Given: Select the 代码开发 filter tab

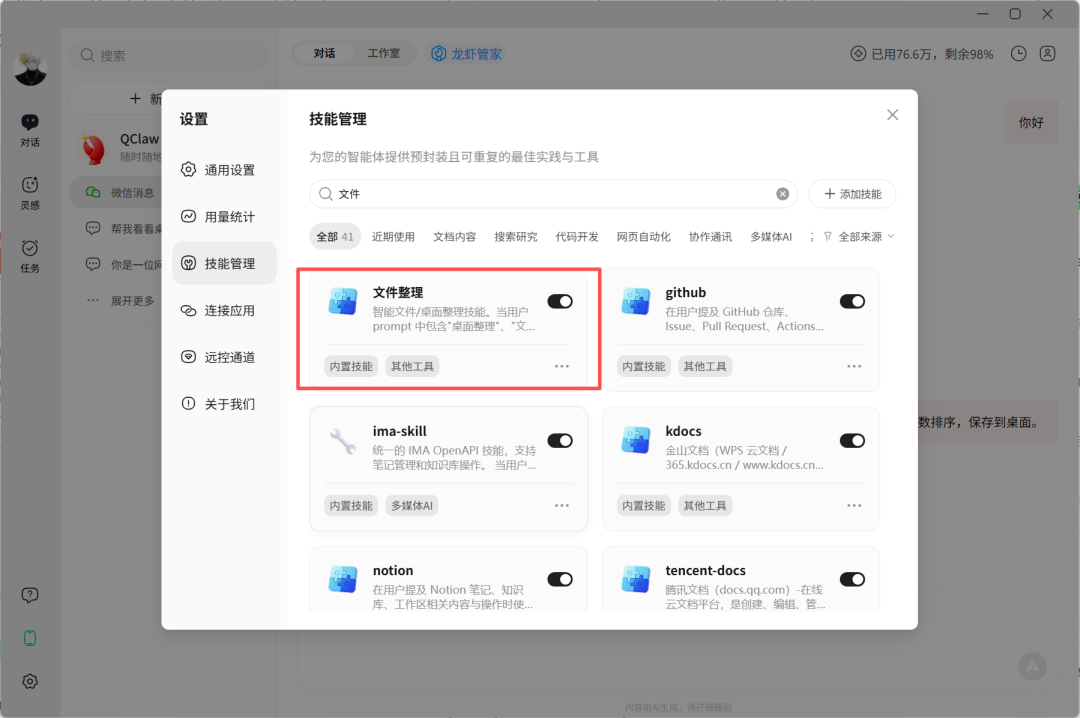Looking at the screenshot, I should [577, 236].
